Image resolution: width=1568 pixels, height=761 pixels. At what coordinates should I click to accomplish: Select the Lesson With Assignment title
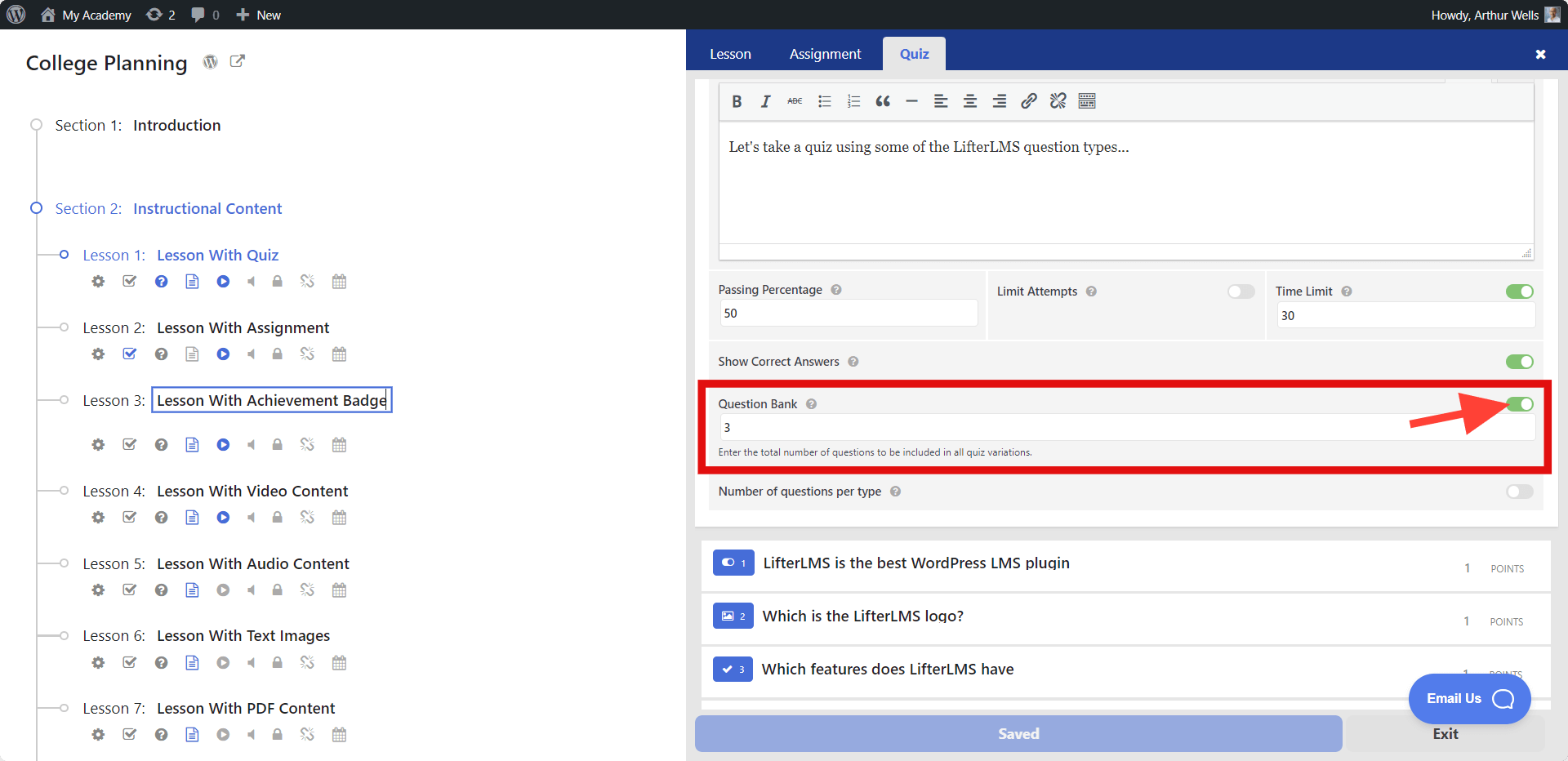(x=243, y=327)
